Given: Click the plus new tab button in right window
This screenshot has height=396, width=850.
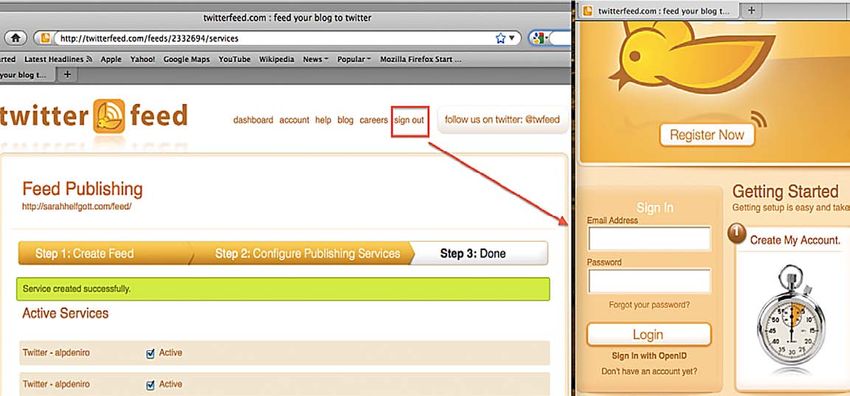Looking at the screenshot, I should pyautogui.click(x=751, y=11).
